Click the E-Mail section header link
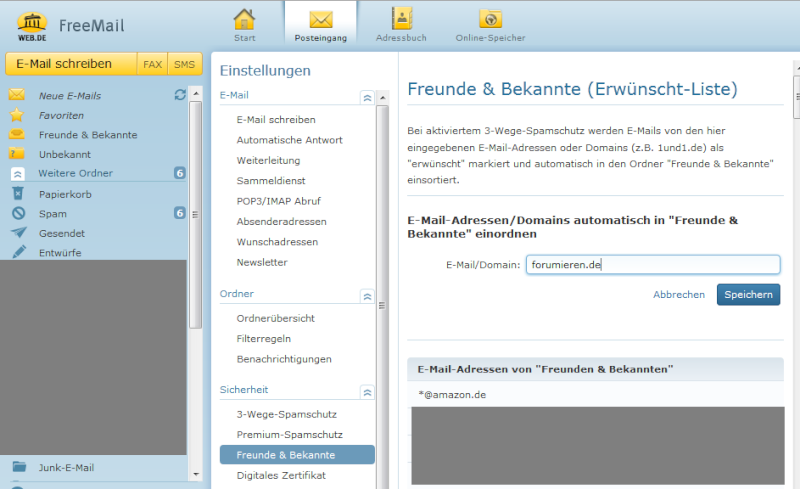 (234, 95)
